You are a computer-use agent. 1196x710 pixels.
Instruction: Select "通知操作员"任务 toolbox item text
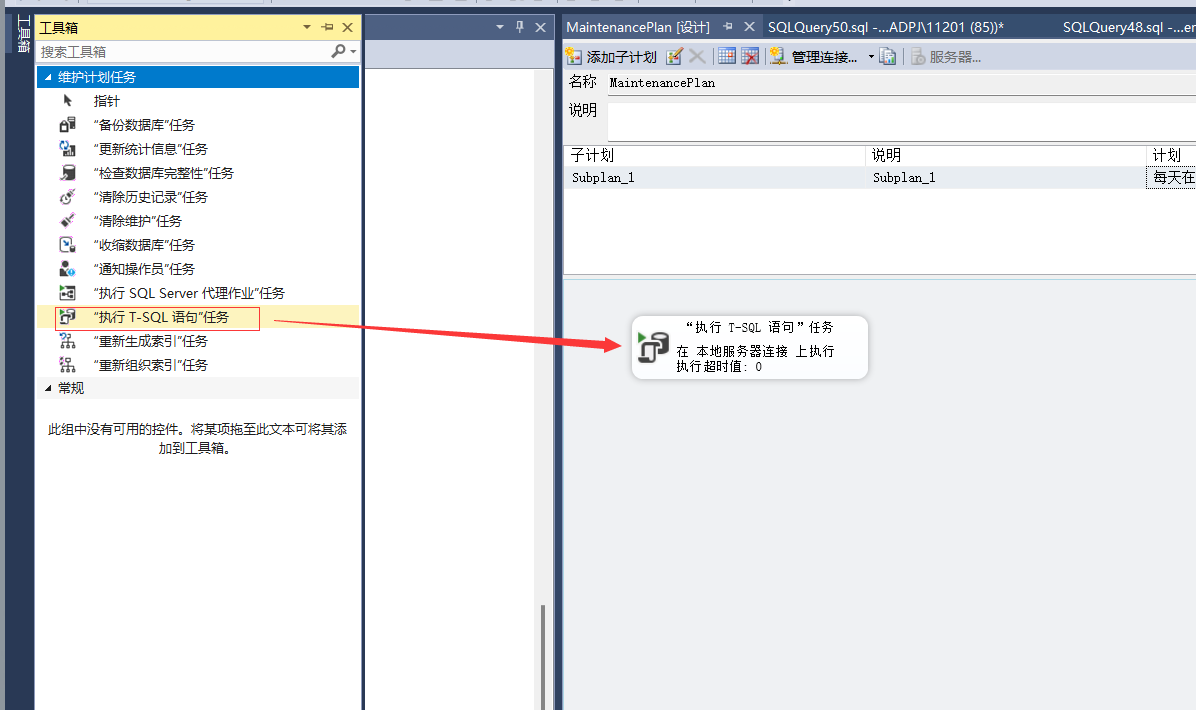point(144,269)
